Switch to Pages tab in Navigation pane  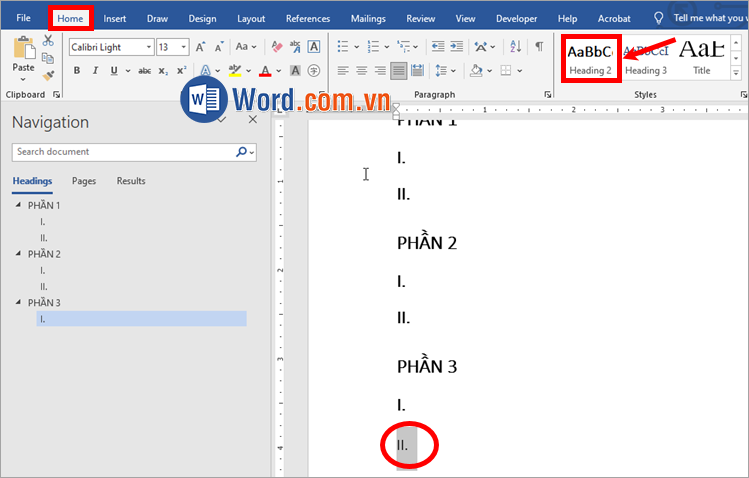84,181
